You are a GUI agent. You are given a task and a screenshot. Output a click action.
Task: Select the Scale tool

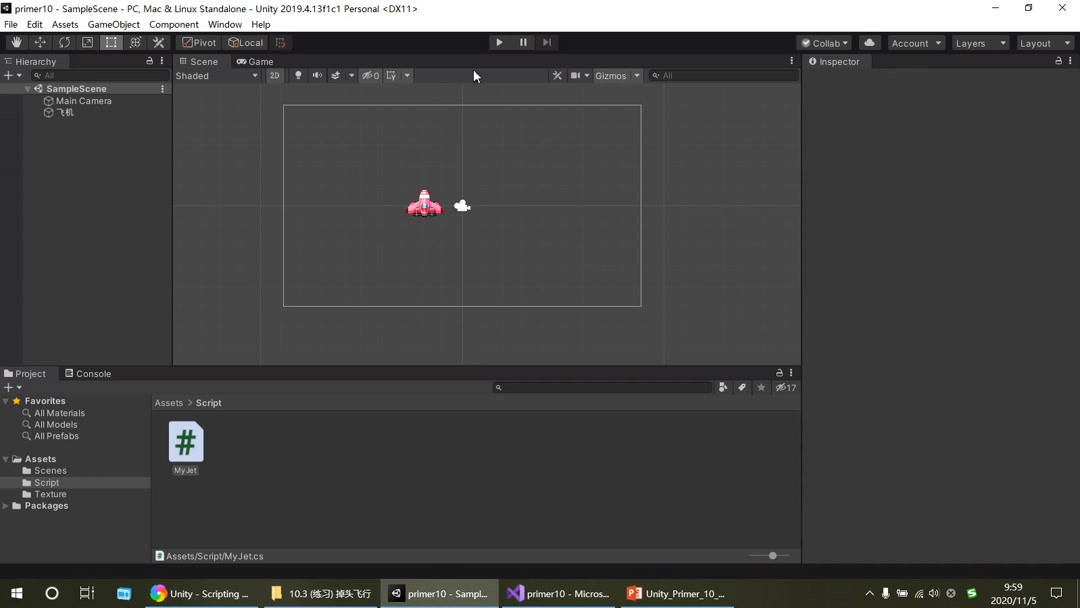[x=87, y=42]
